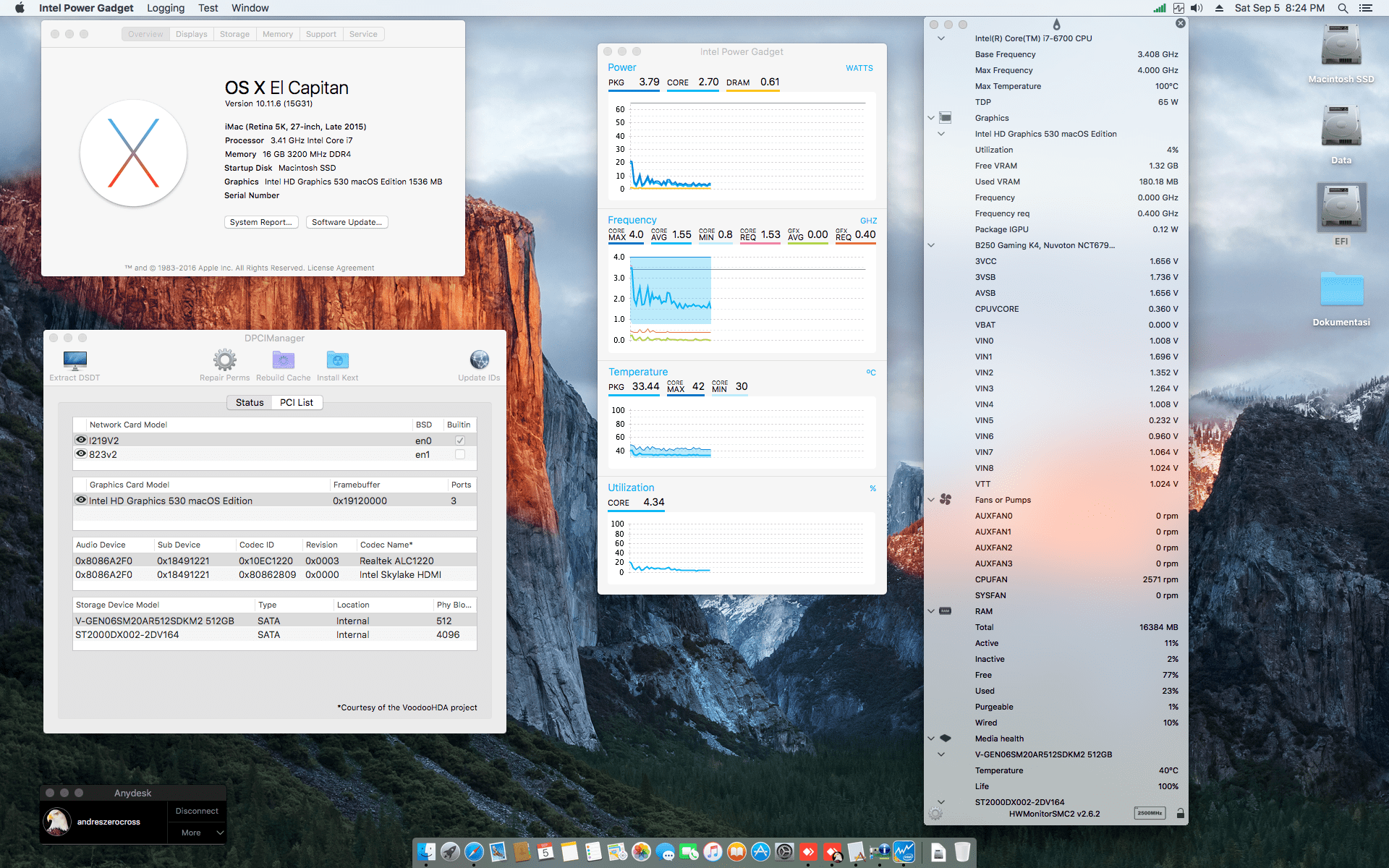Click the volume icon in menu bar
This screenshot has width=1389, height=868.
pyautogui.click(x=1197, y=8)
